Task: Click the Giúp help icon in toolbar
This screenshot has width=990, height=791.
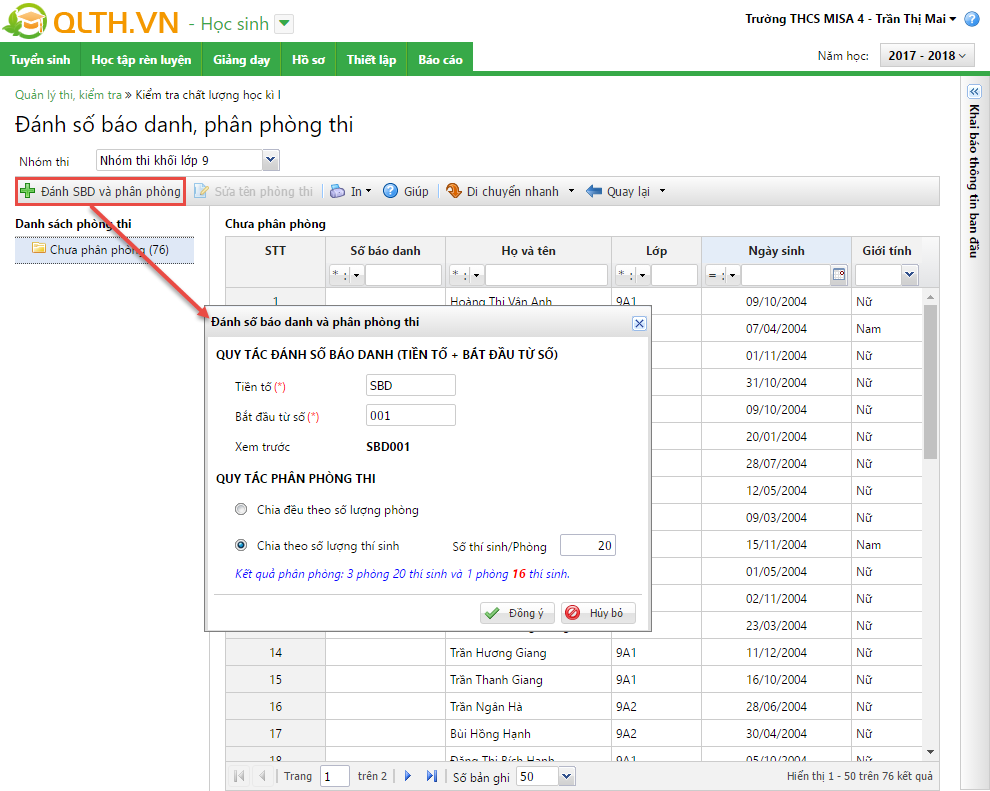Action: (x=391, y=191)
